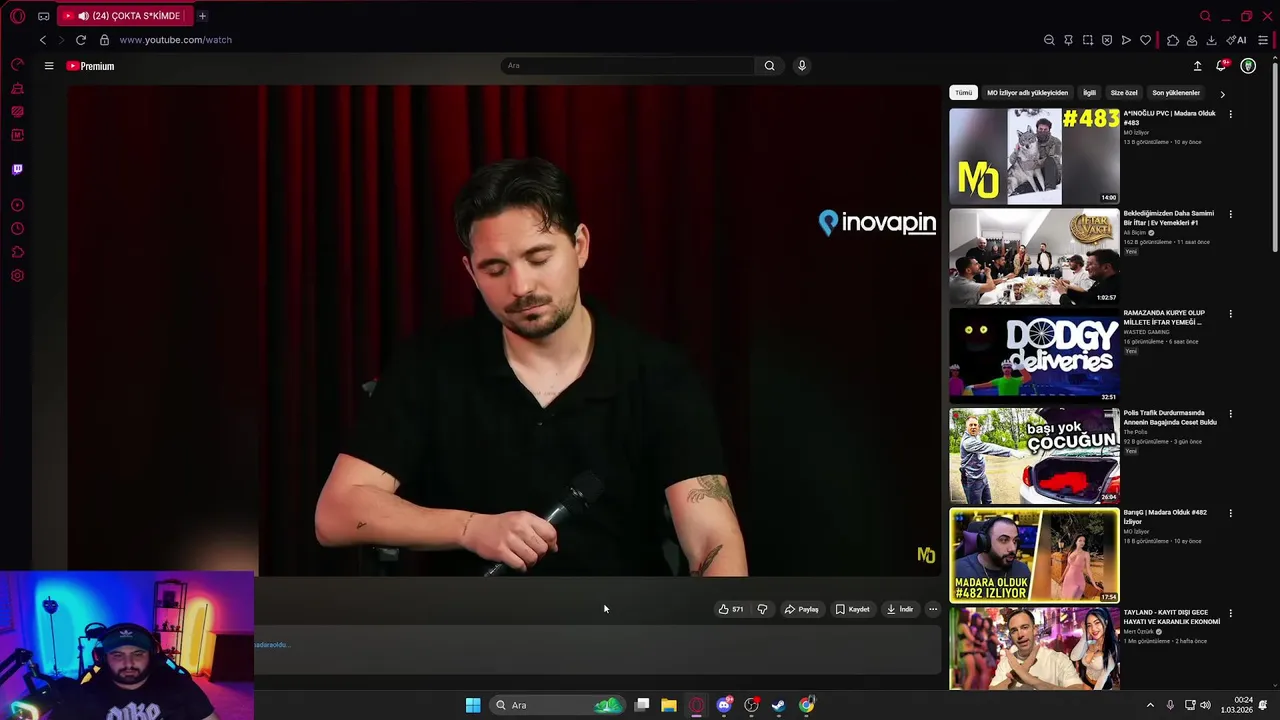Image resolution: width=1280 pixels, height=720 pixels.
Task: Open the Player icon in sidebar
Action: [17, 205]
